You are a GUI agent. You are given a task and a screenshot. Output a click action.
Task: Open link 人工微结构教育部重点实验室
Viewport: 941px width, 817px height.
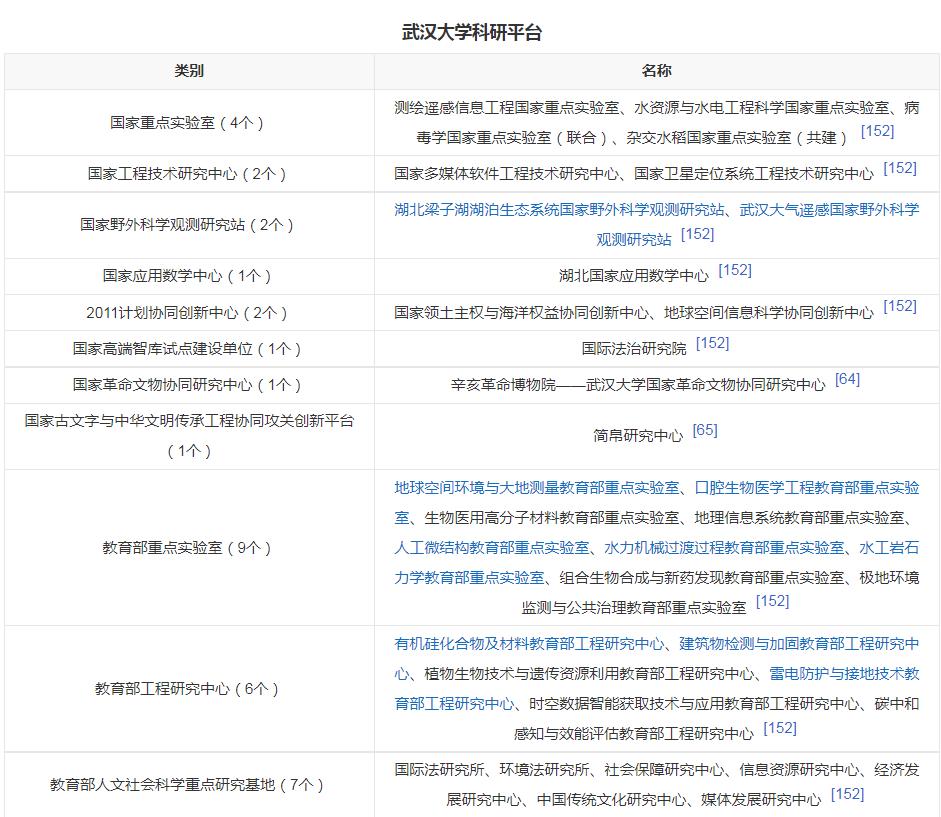[x=492, y=548]
